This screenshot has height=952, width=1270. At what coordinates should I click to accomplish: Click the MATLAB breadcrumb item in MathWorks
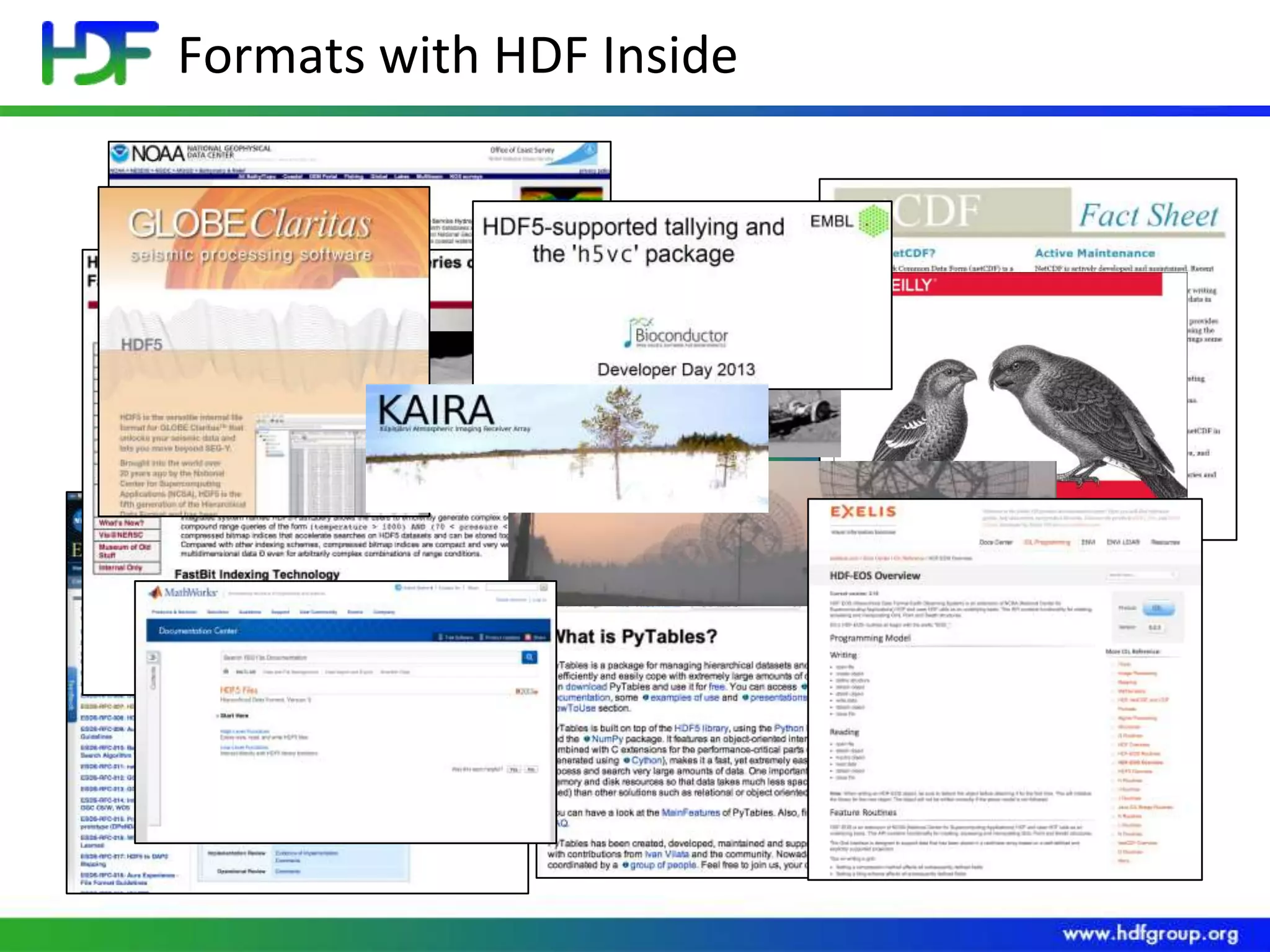[x=246, y=672]
